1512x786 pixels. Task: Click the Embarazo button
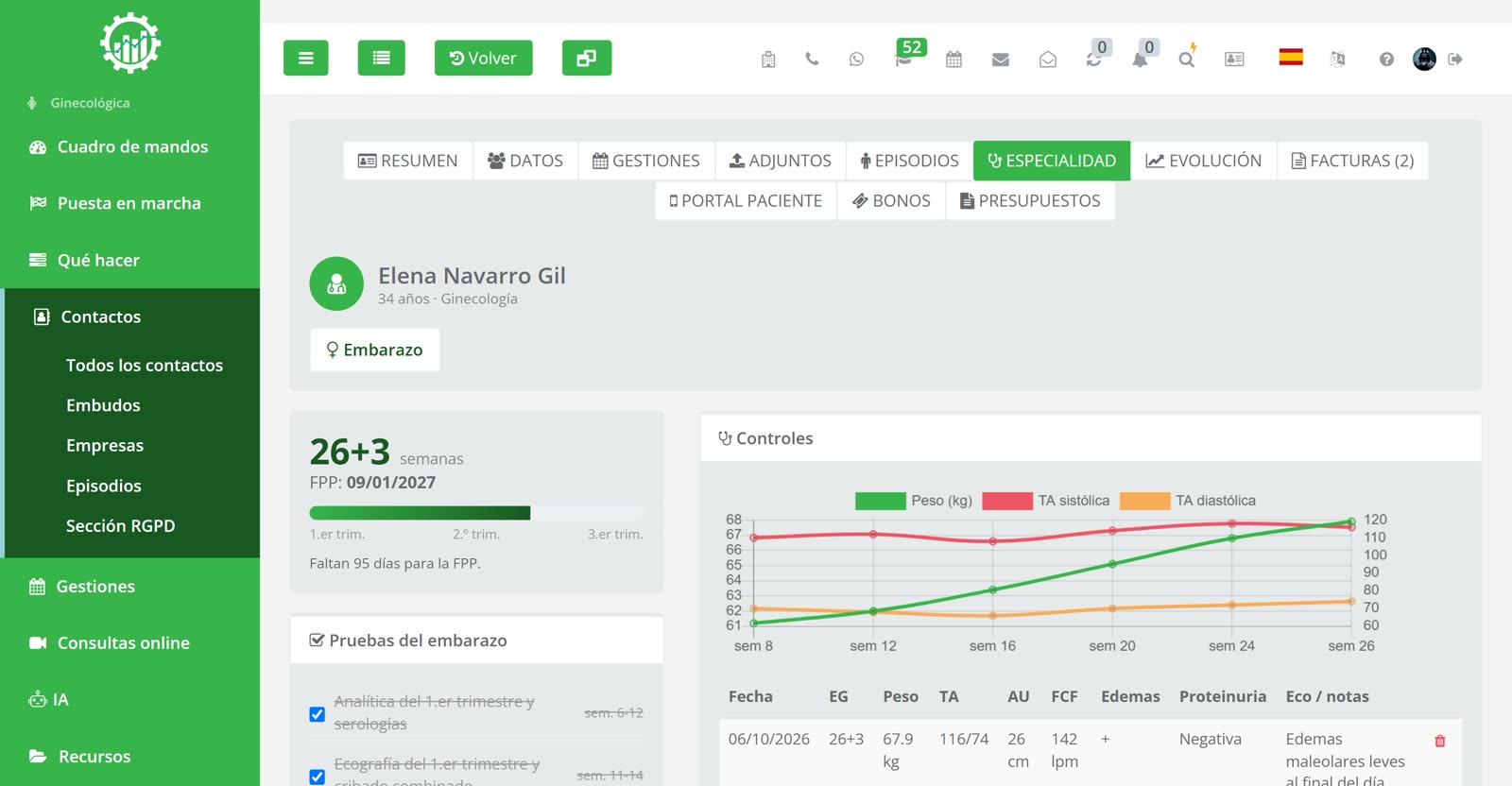(x=375, y=350)
